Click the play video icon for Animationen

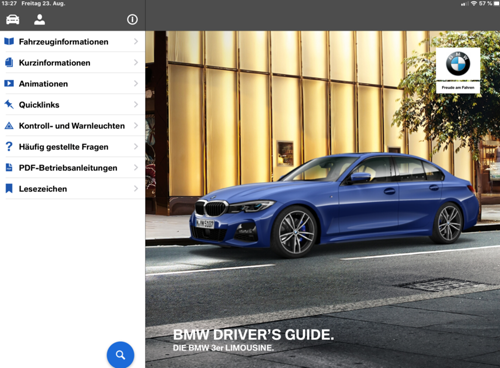(x=9, y=83)
